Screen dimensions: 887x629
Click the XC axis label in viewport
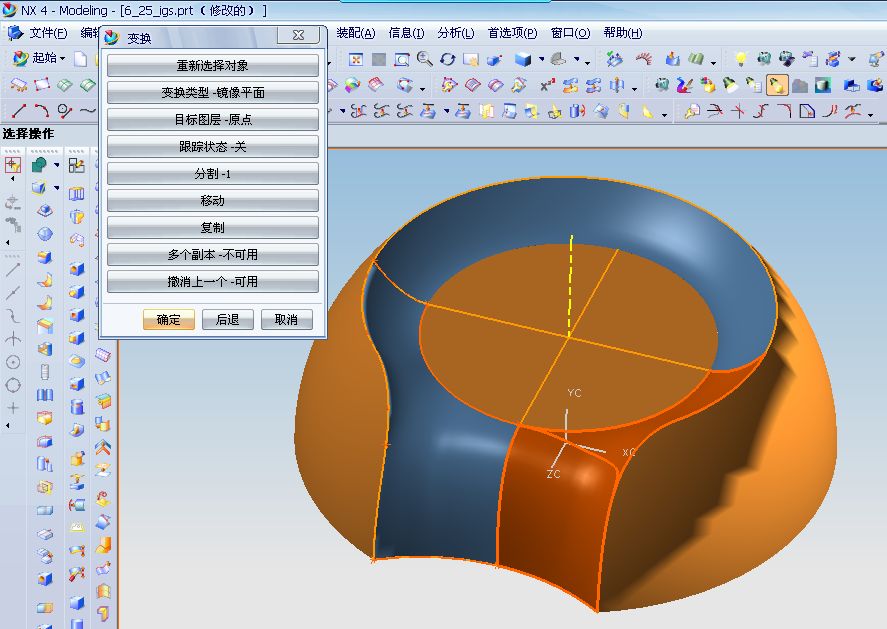(x=628, y=453)
